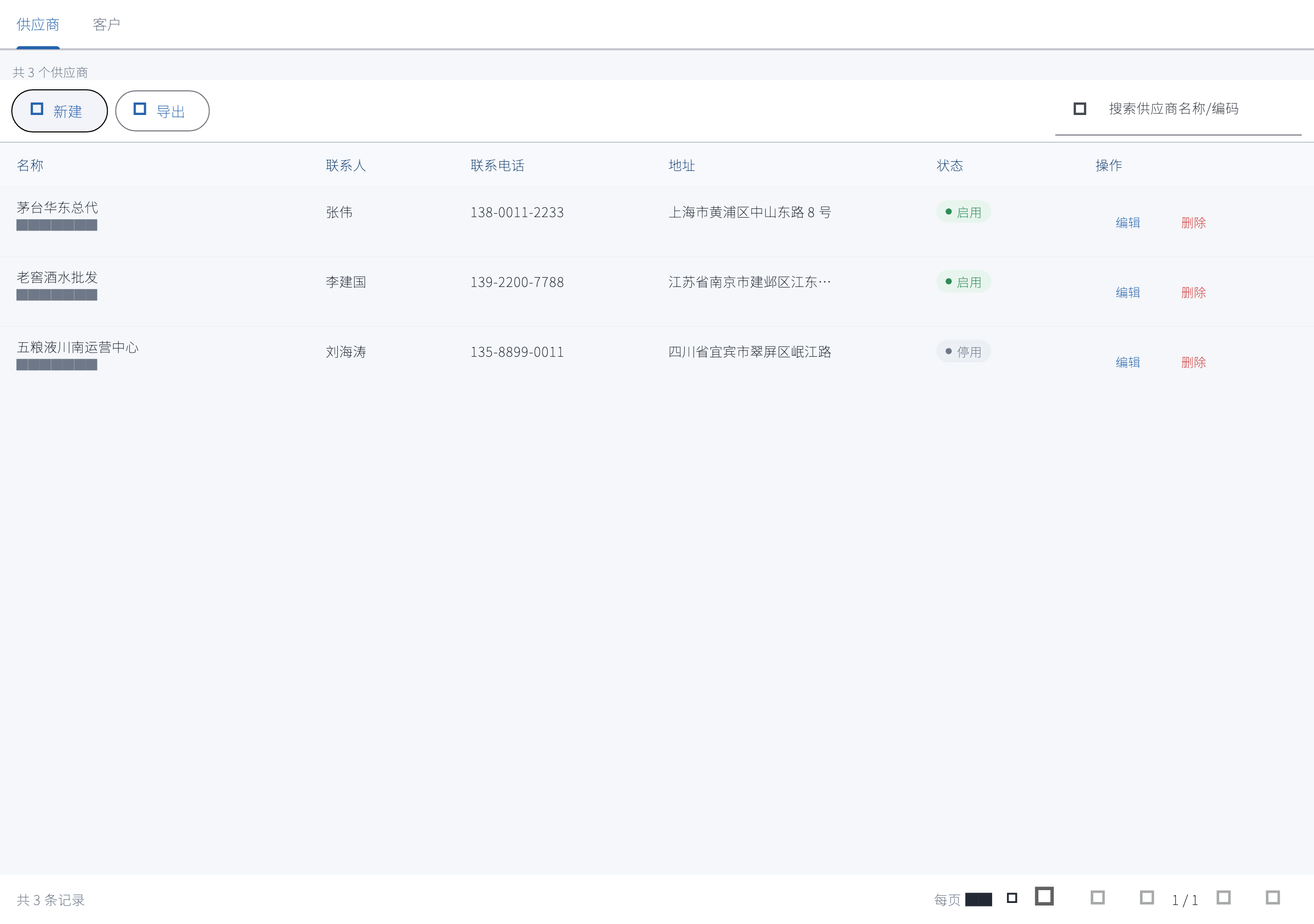
Task: Click the 启用 status badge for 茅台华东总代
Action: point(963,212)
